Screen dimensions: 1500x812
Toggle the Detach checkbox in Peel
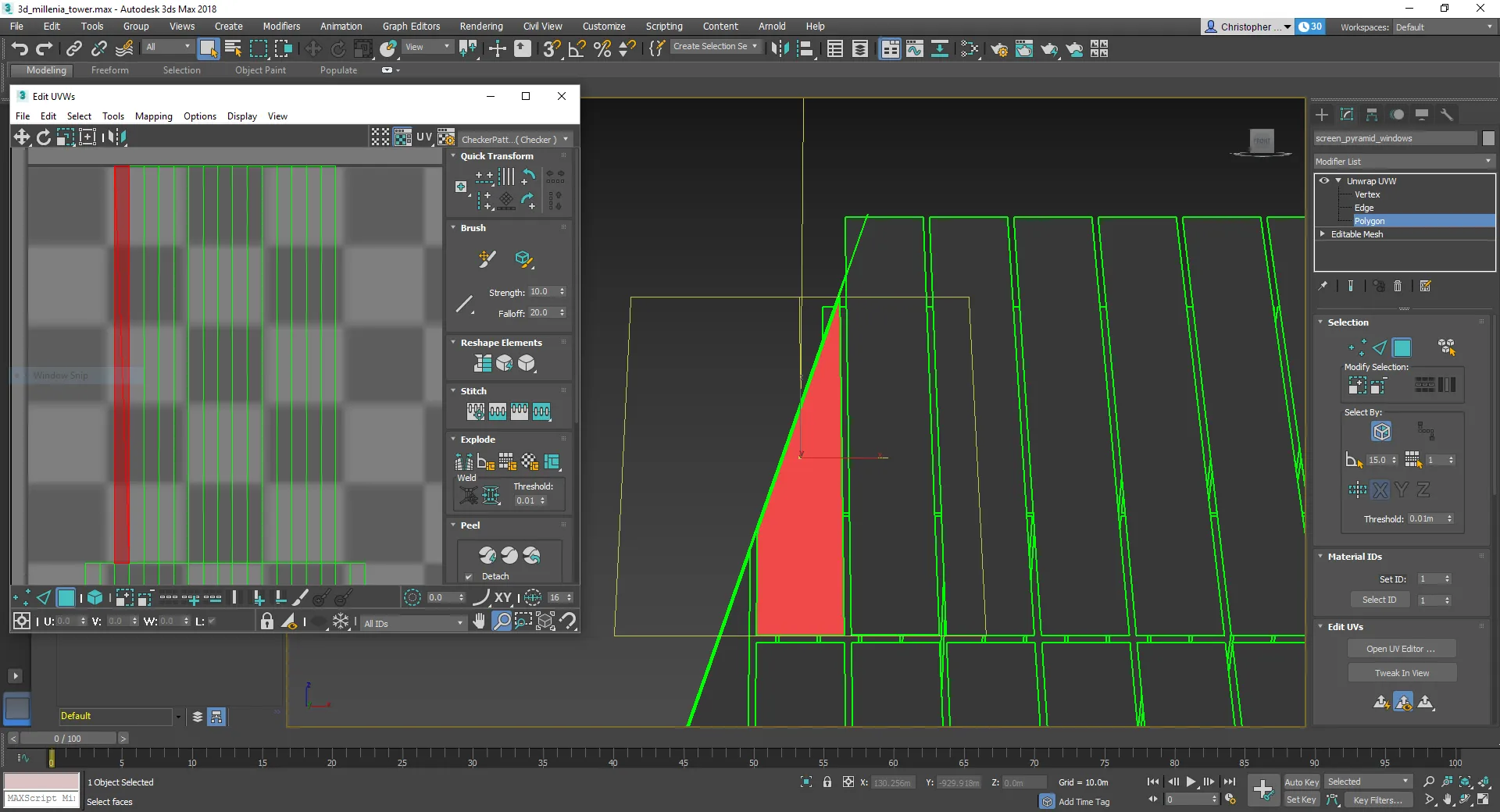(469, 576)
